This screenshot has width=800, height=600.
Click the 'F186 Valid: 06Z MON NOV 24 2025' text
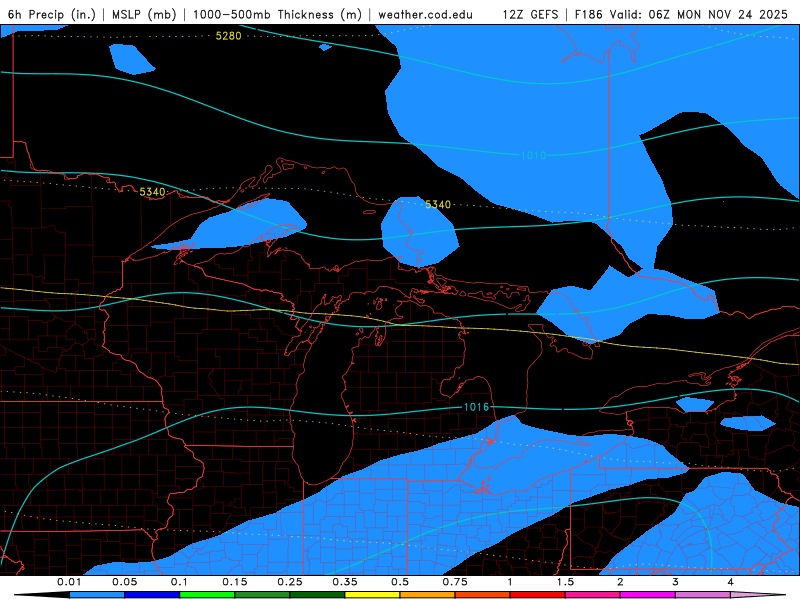681,15
